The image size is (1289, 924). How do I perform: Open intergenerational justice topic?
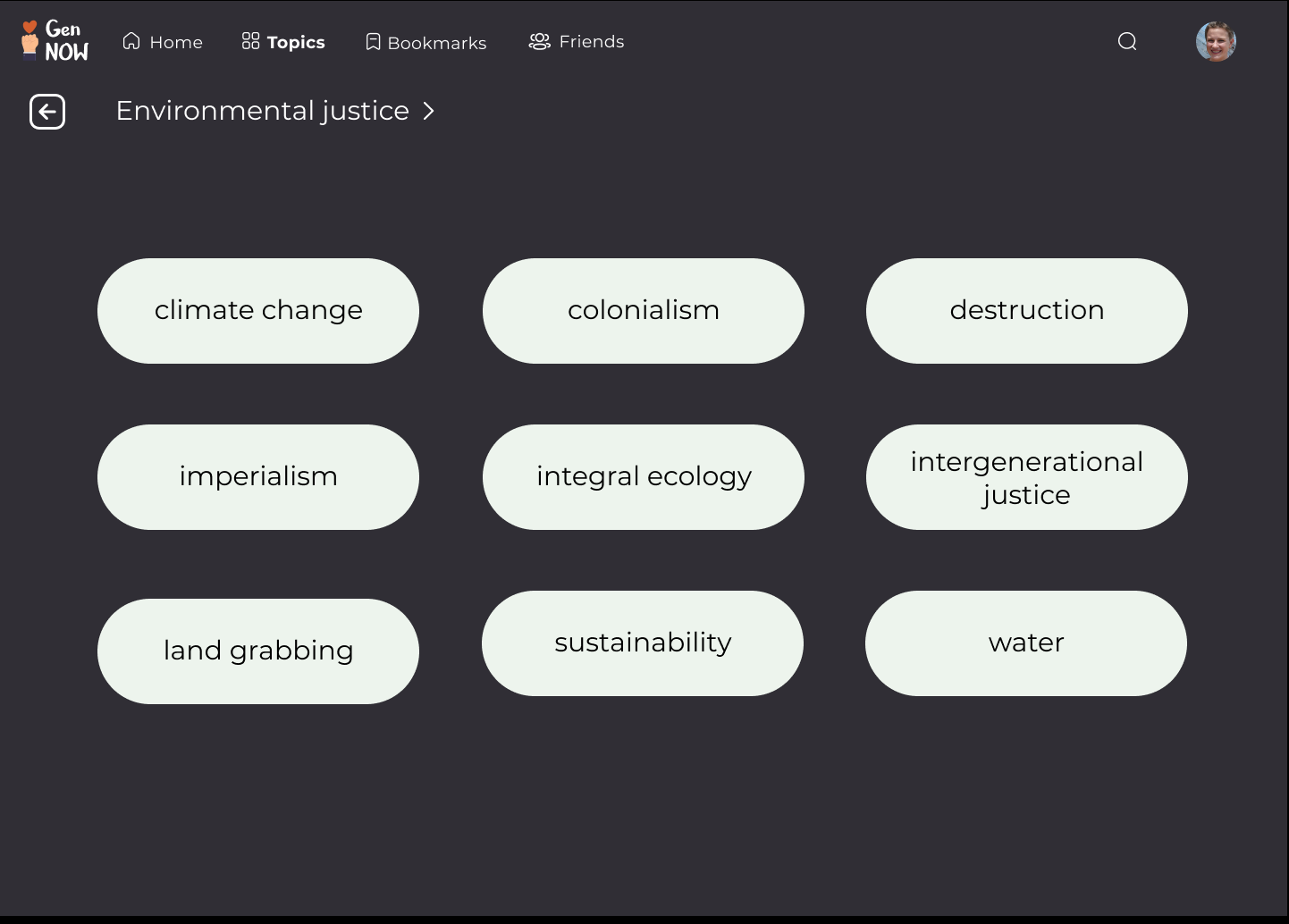pyautogui.click(x=1027, y=477)
